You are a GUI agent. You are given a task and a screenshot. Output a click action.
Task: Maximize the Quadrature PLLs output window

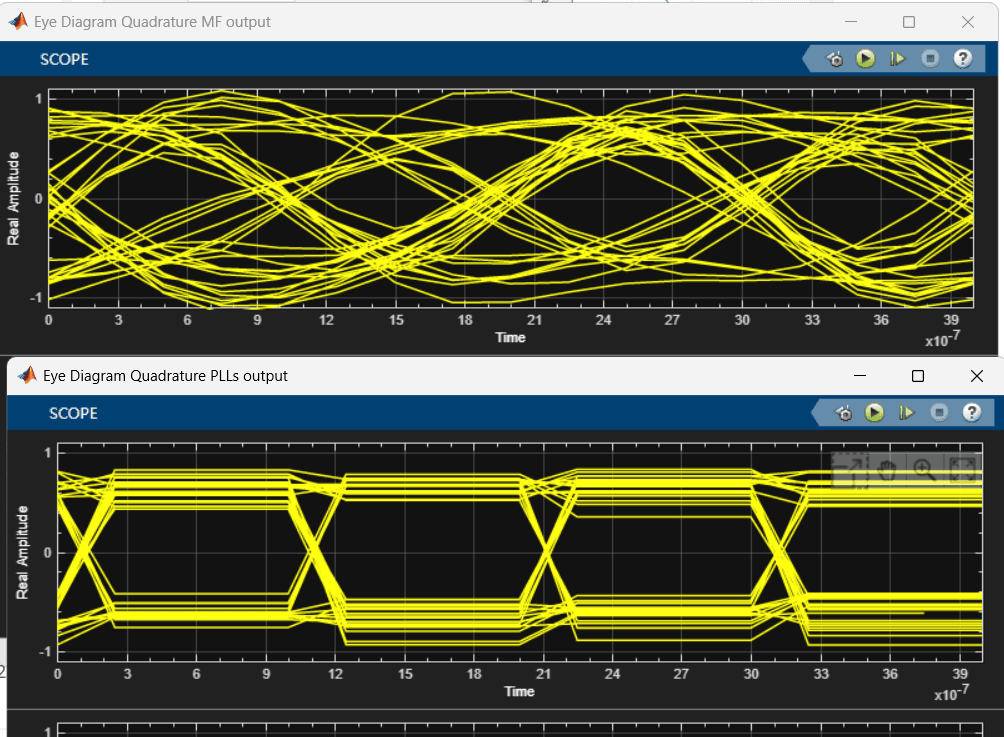coord(918,376)
